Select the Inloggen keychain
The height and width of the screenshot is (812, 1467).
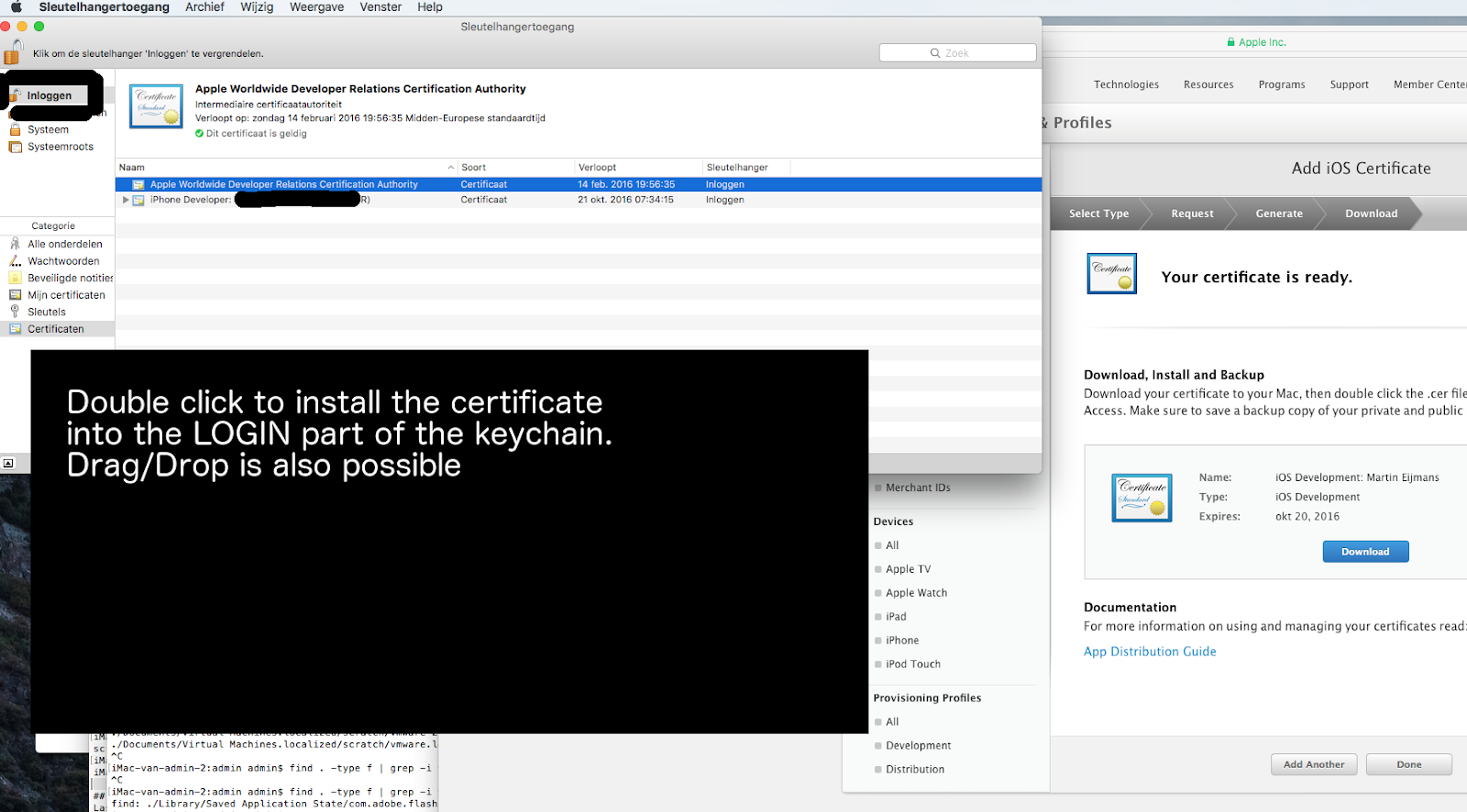[x=50, y=95]
